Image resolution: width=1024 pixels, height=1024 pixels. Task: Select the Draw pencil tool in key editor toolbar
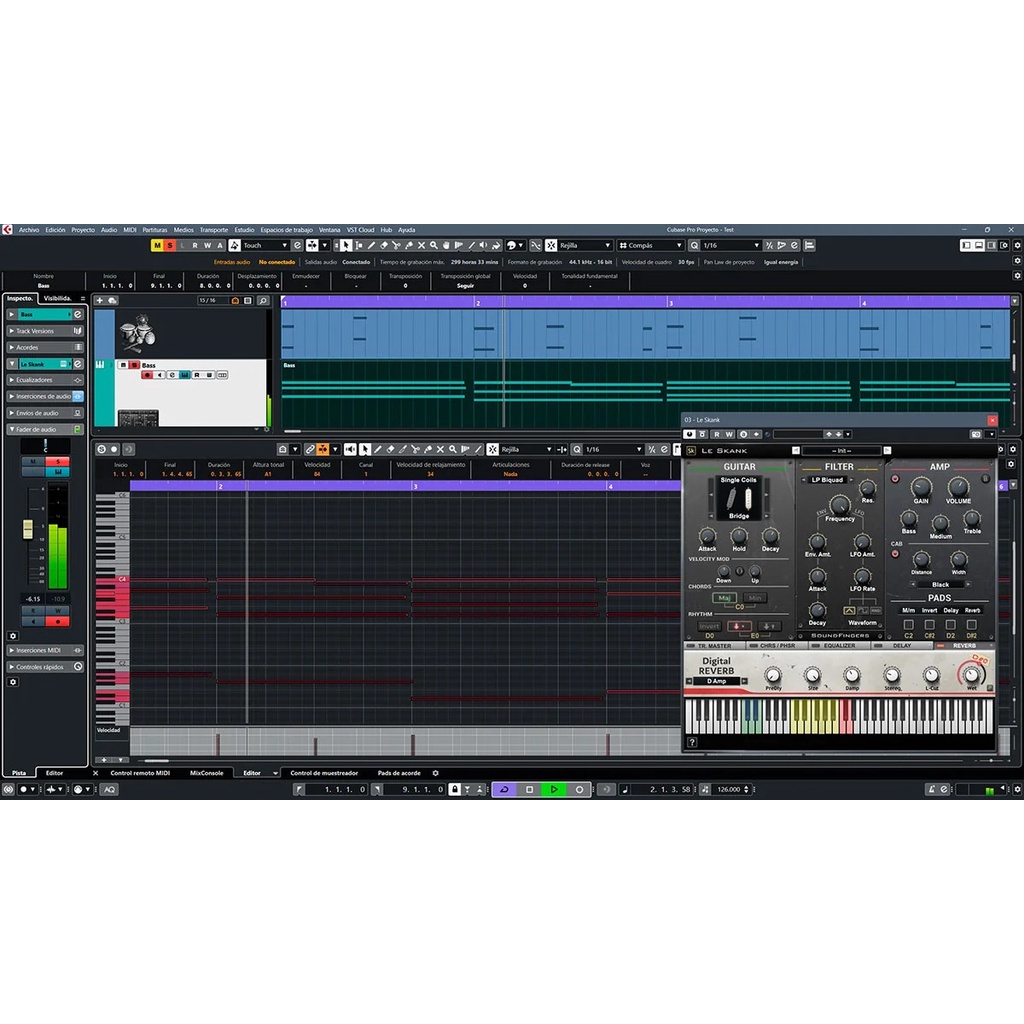377,449
